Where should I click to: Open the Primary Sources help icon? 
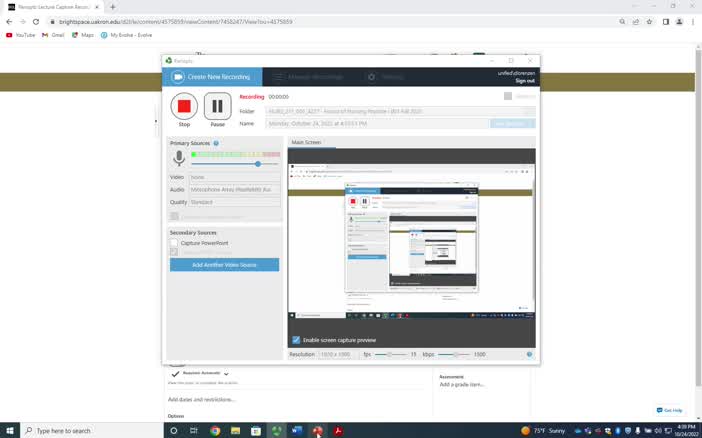click(216, 143)
